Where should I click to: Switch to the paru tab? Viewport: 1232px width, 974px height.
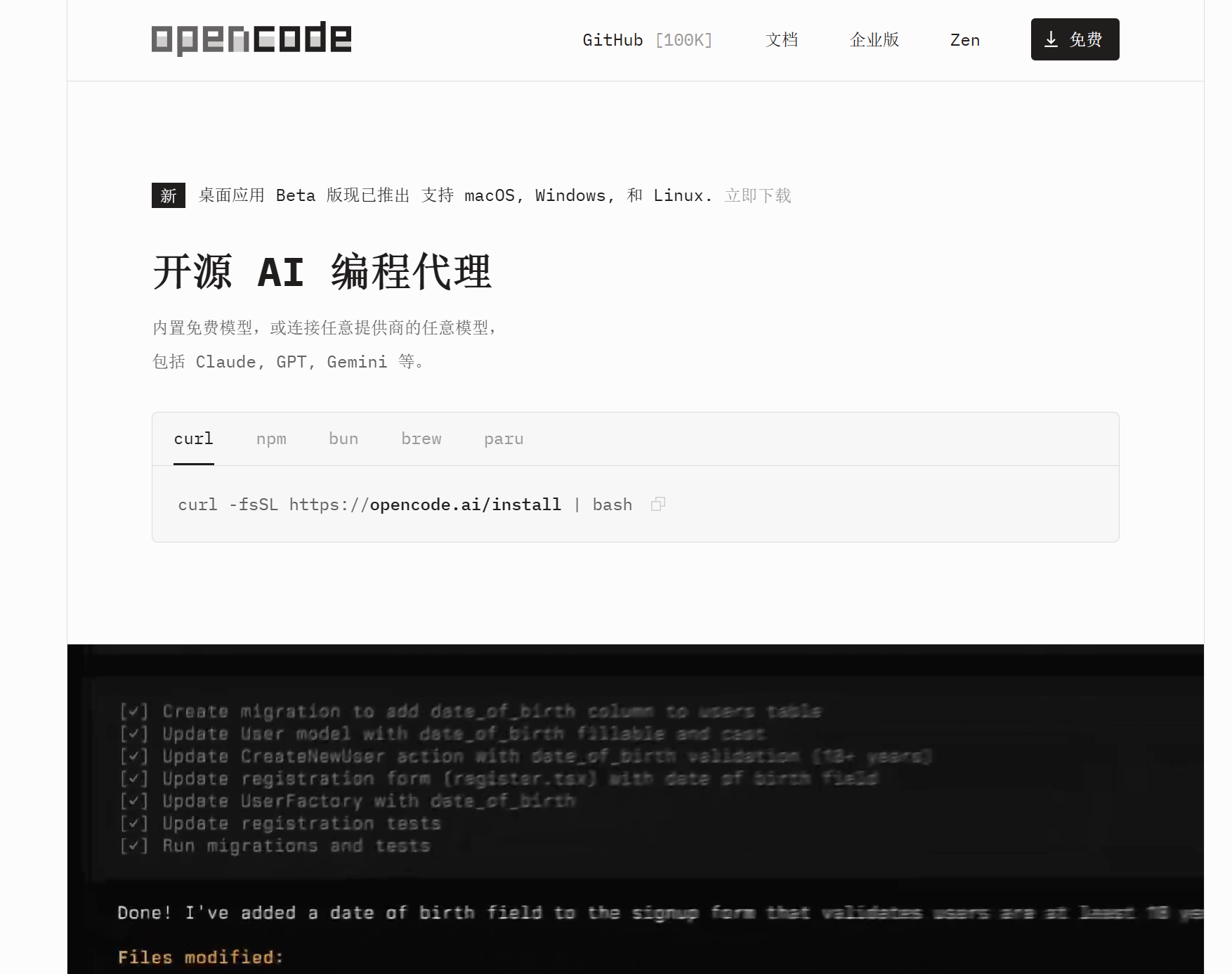tap(504, 439)
